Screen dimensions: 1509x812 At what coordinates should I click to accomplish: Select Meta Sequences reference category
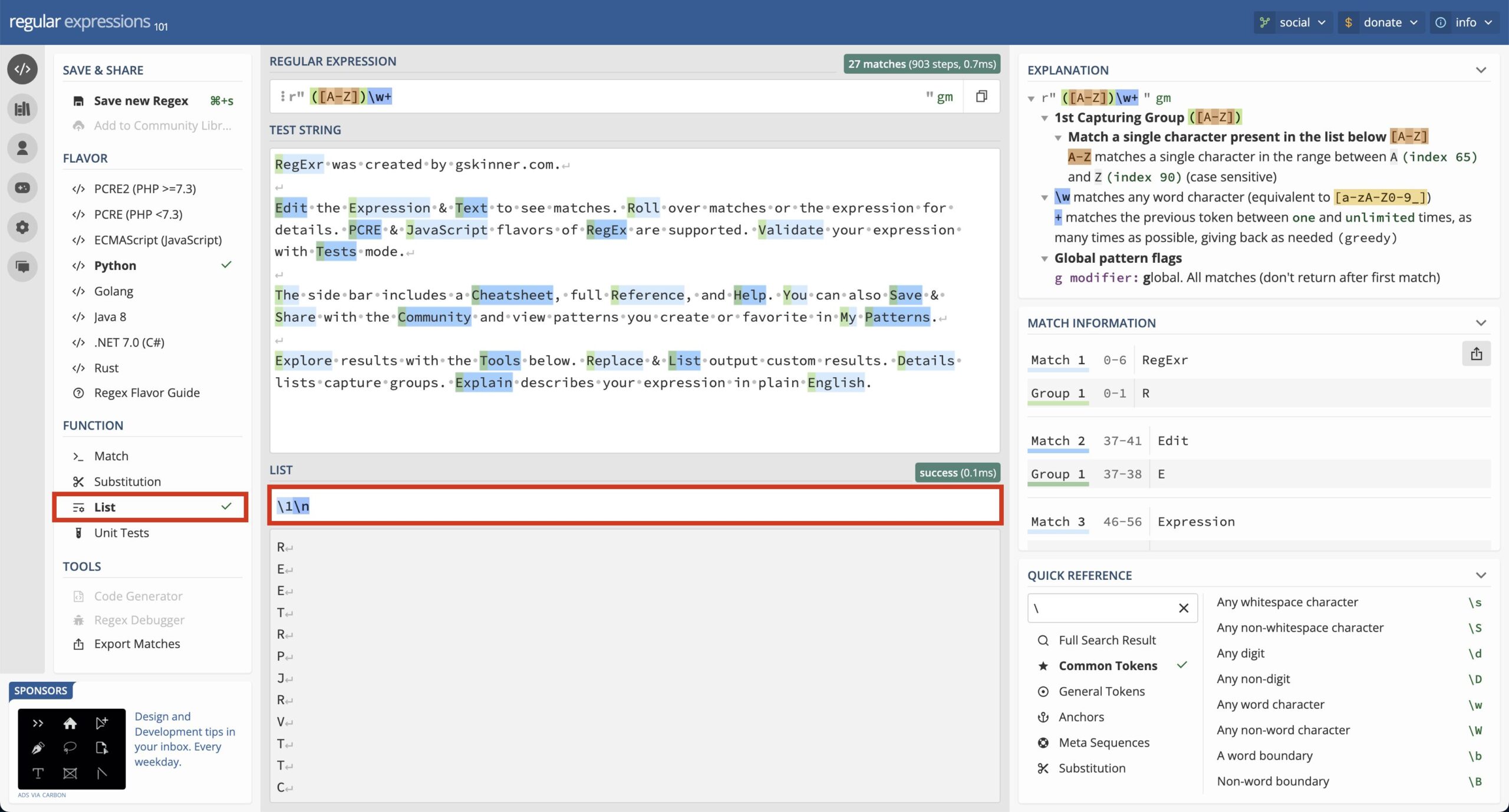coord(1103,742)
